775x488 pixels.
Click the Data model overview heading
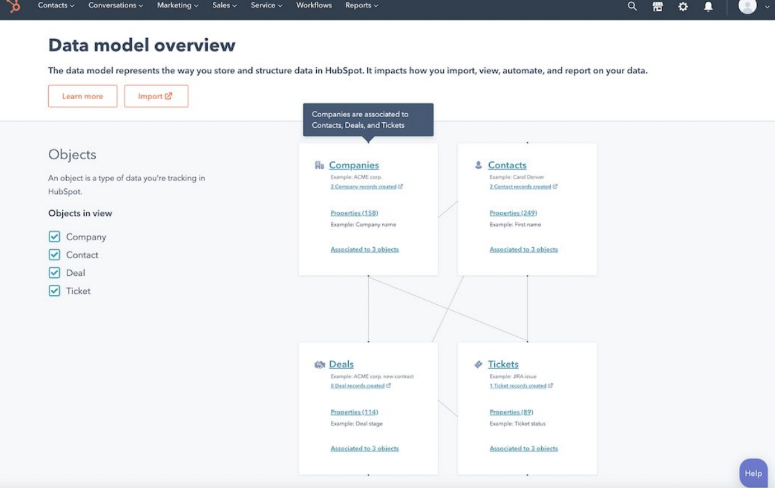[141, 45]
